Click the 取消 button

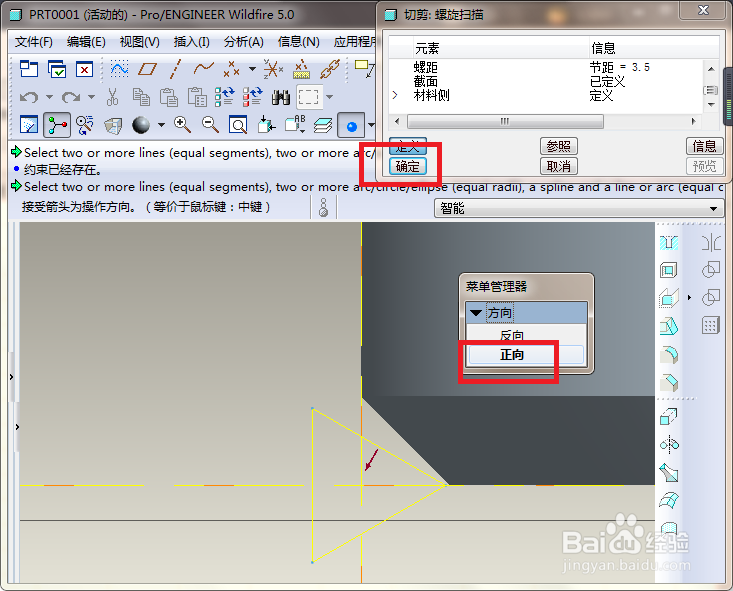[559, 166]
